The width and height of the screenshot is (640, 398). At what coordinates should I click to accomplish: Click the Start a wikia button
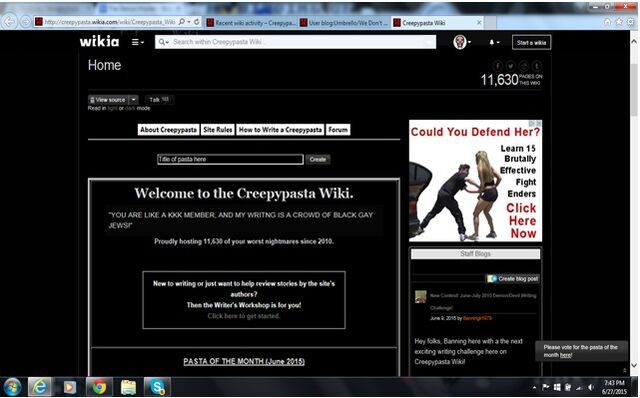(531, 42)
